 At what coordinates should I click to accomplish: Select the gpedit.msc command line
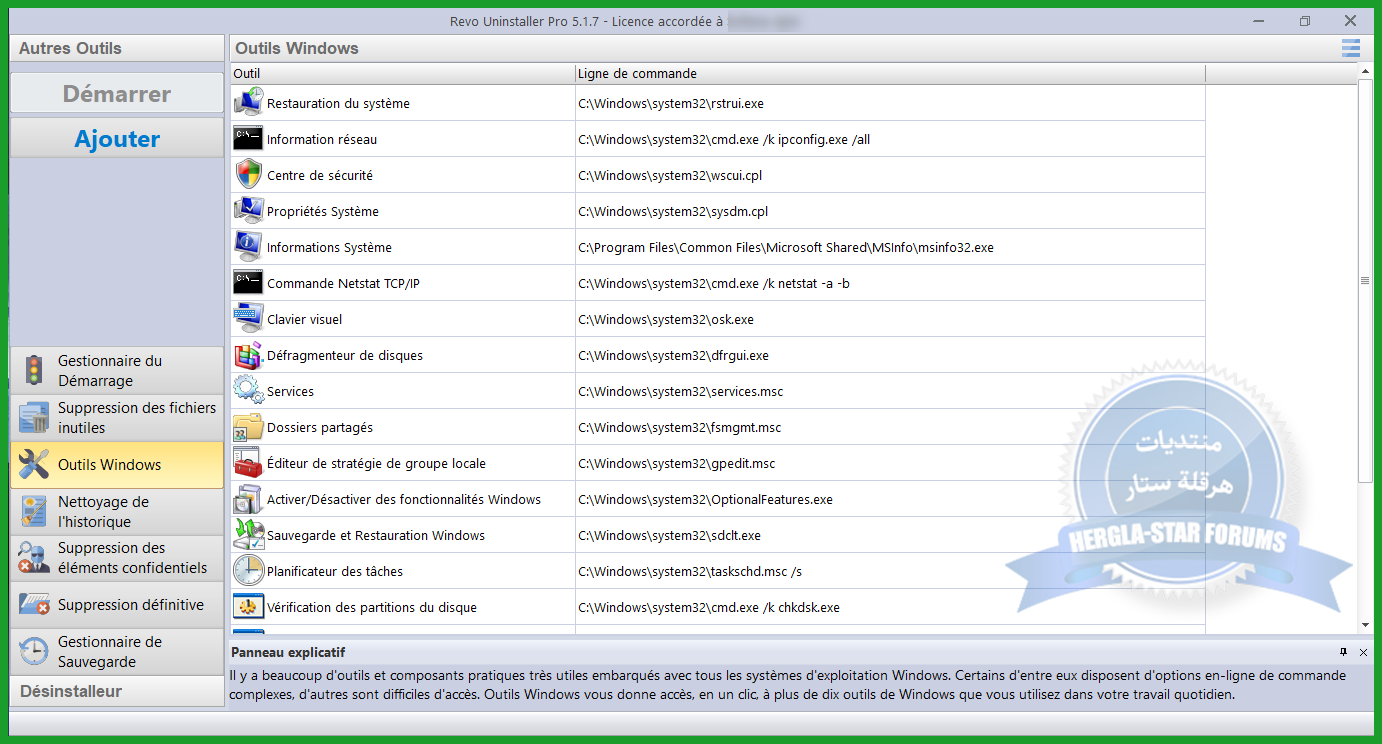coord(676,464)
